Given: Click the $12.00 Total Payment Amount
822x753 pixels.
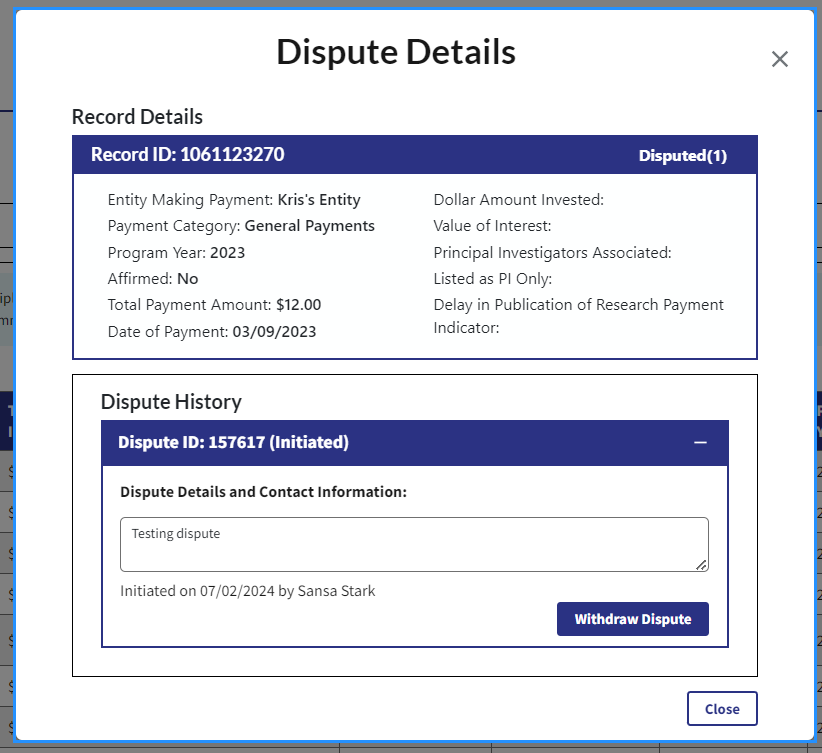Looking at the screenshot, I should coord(298,305).
